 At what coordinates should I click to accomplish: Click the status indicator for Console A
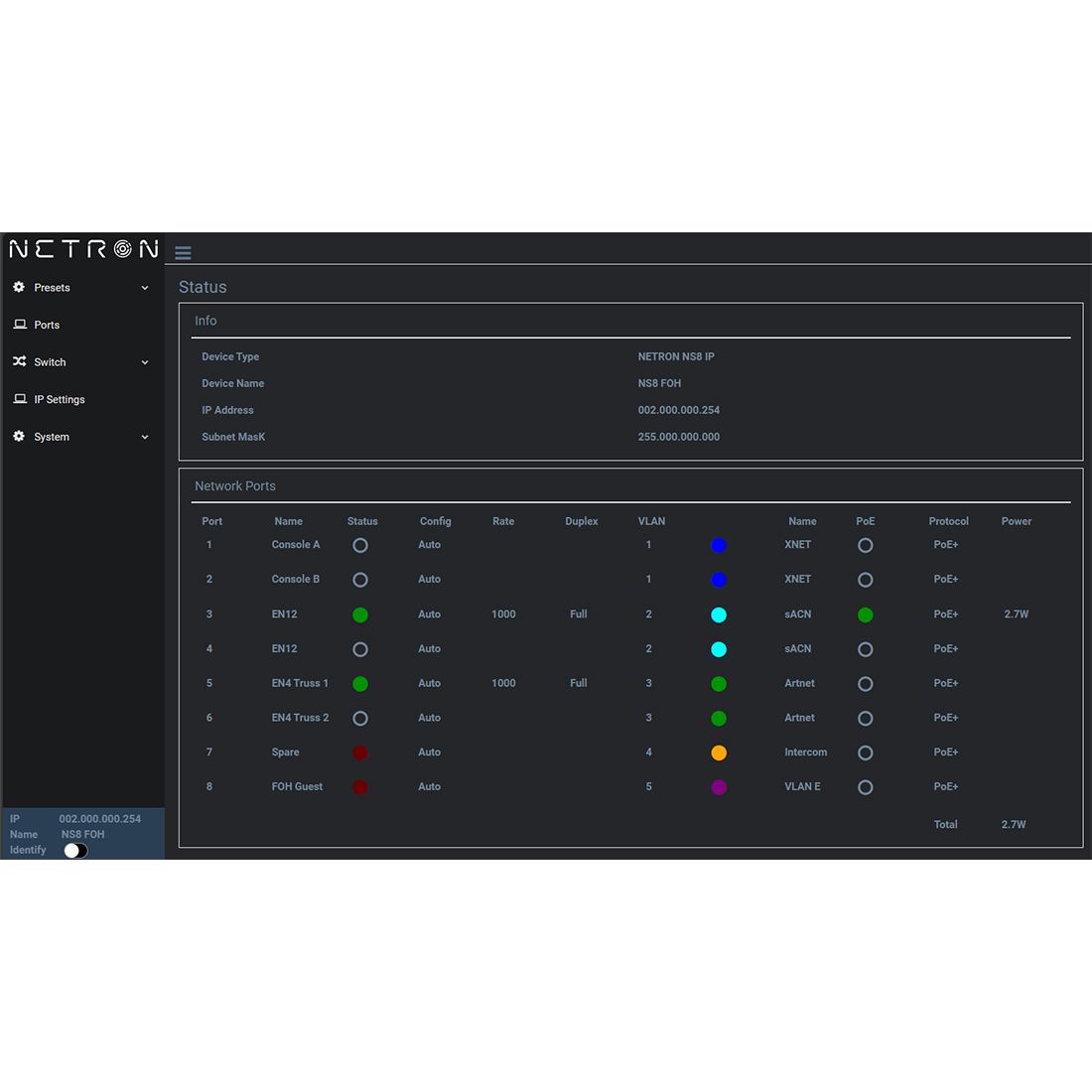359,545
